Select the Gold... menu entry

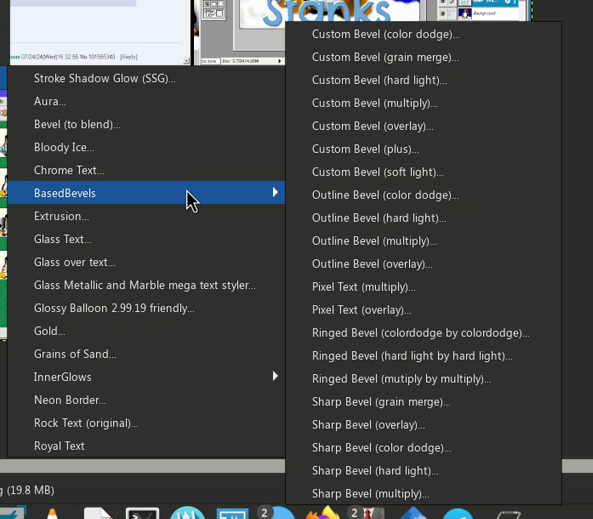click(146, 331)
